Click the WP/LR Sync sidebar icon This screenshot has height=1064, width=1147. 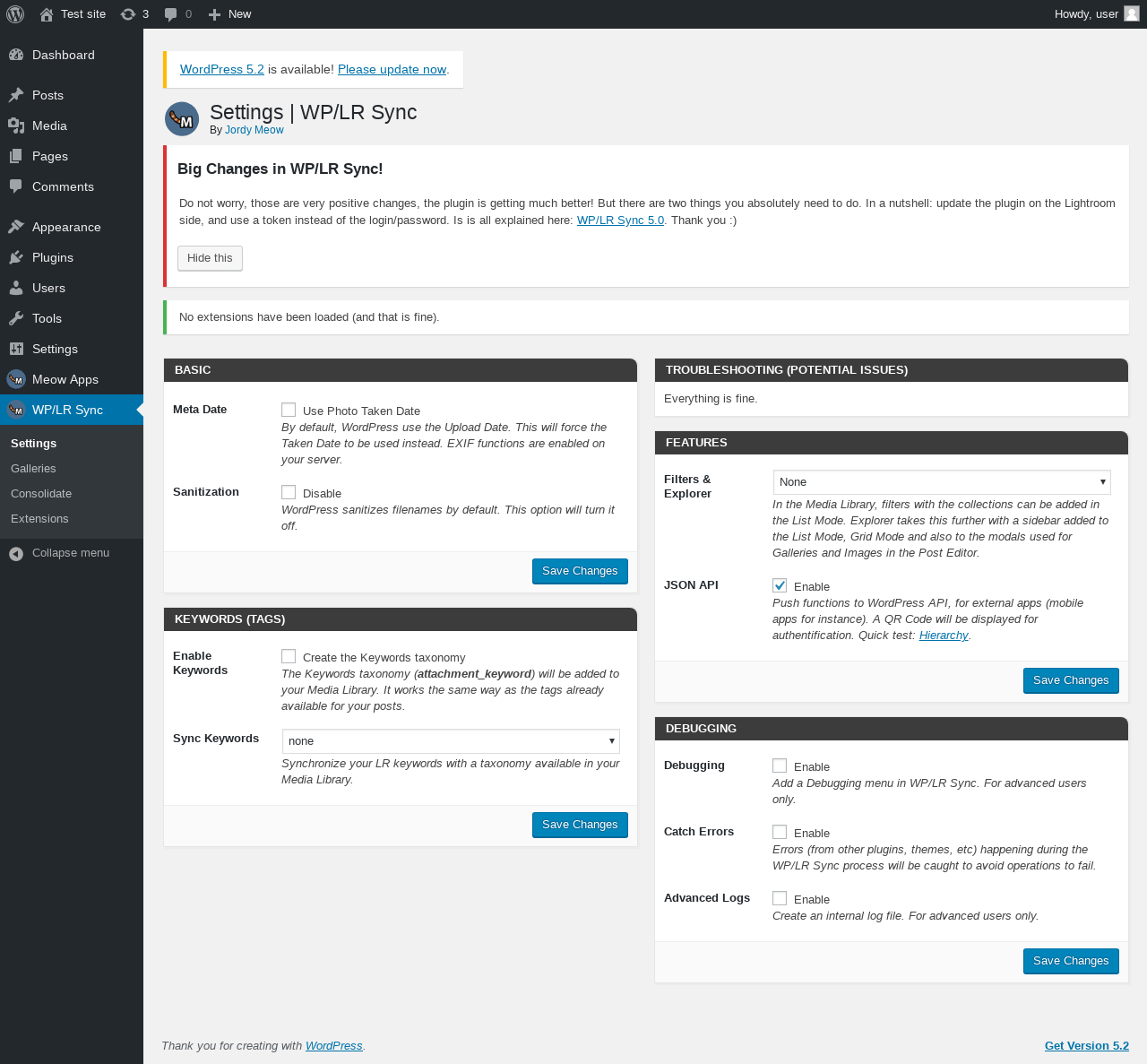[x=16, y=410]
